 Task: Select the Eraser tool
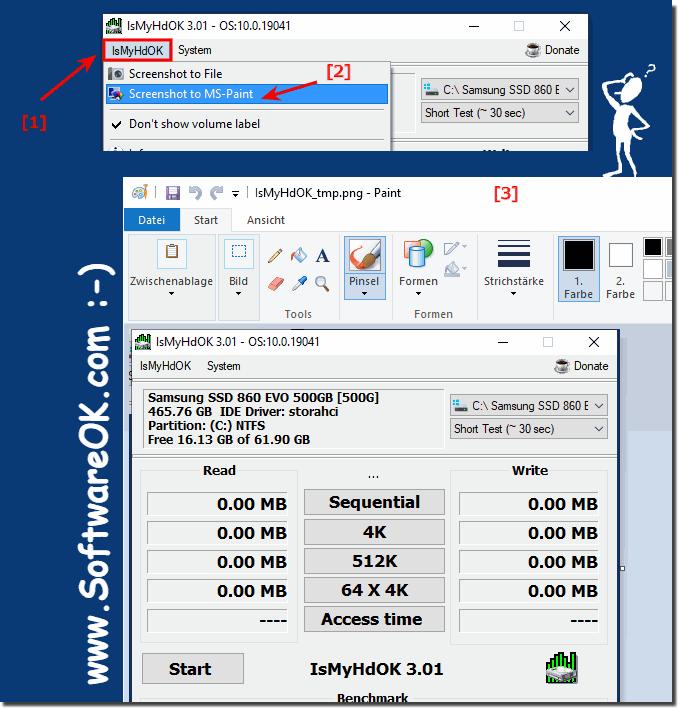coord(275,284)
